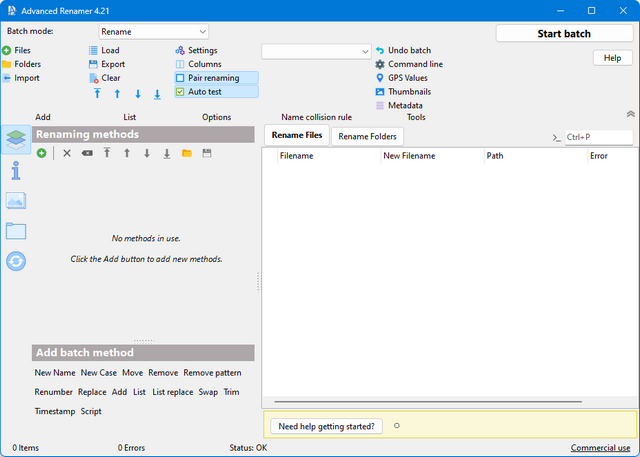Move method down in methods toolbar
Viewport: 640px width, 457px height.
[x=147, y=153]
